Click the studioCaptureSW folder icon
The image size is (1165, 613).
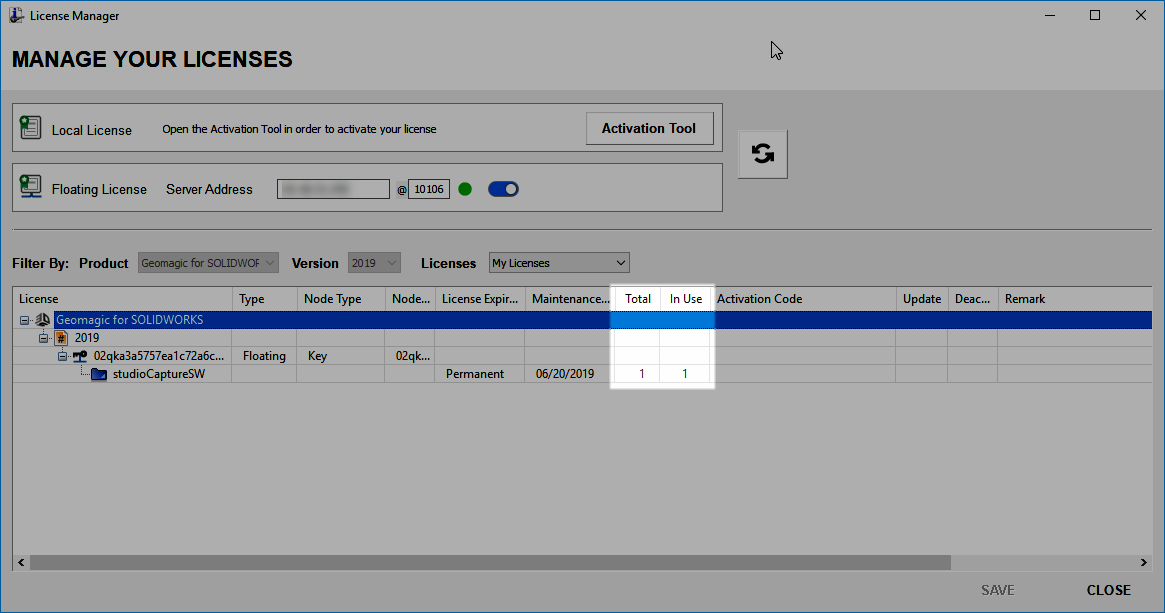pos(98,373)
